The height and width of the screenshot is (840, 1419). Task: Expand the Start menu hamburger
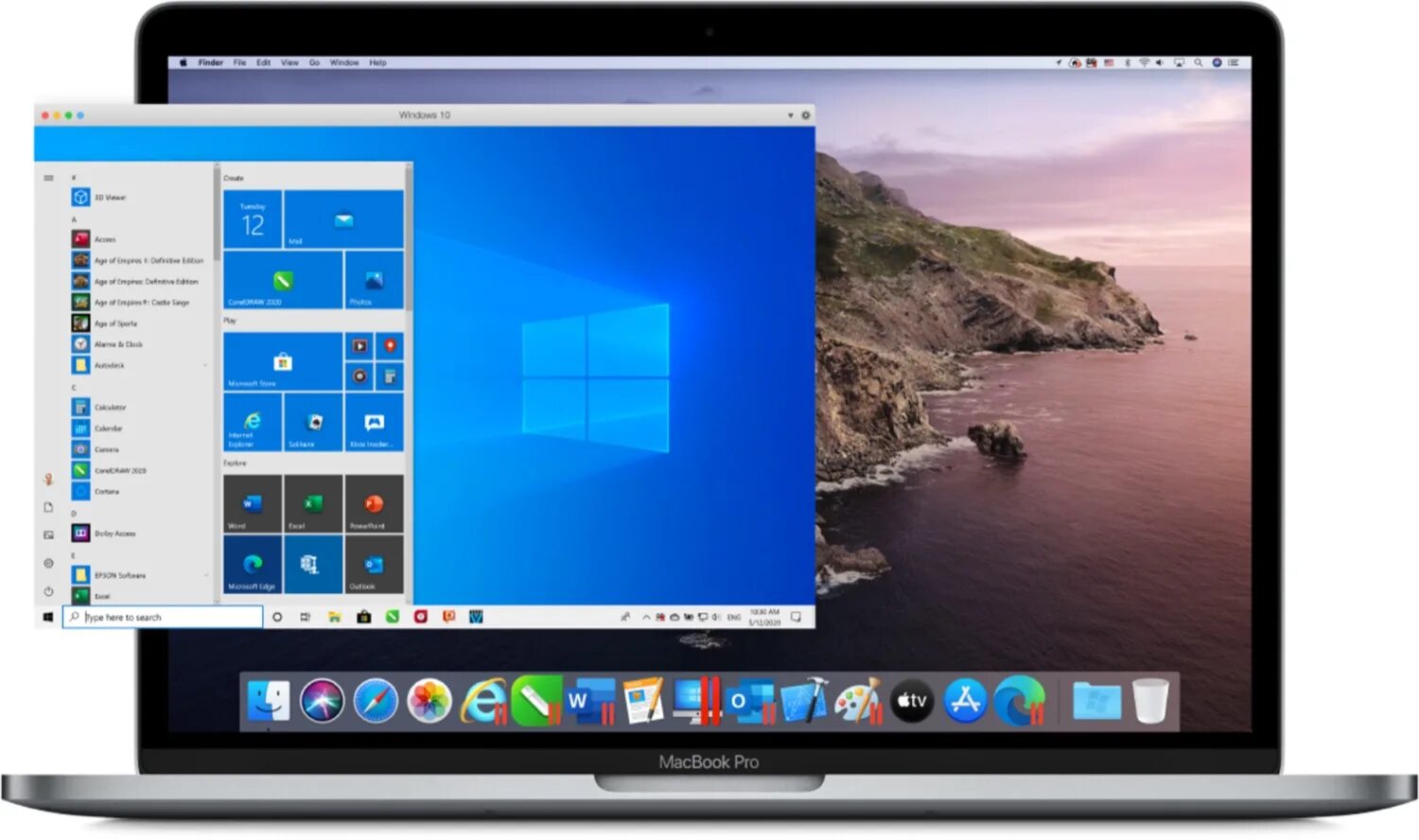tap(48, 178)
